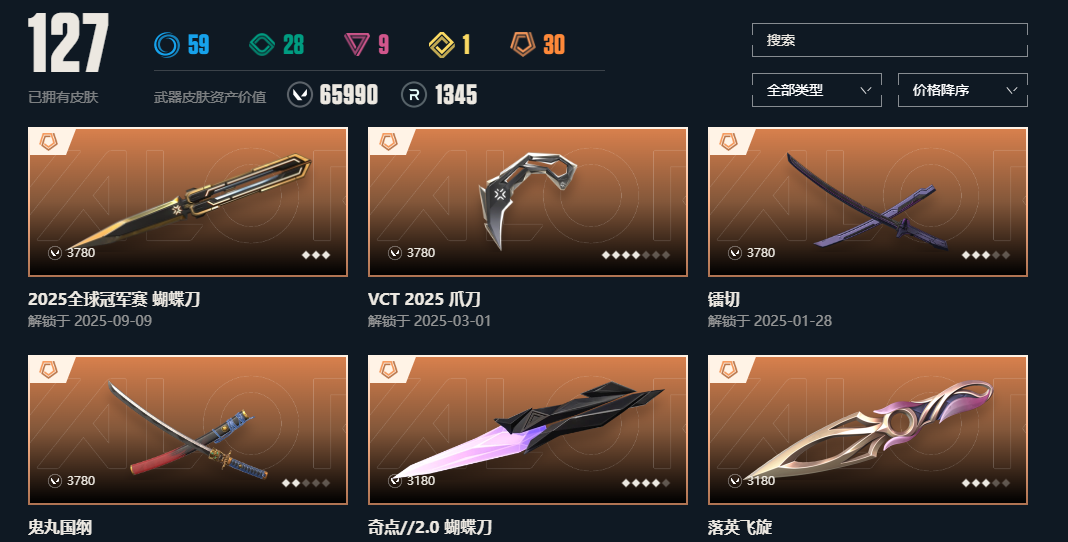Click the chevron arrow on 价格降序 selector

(1011, 90)
